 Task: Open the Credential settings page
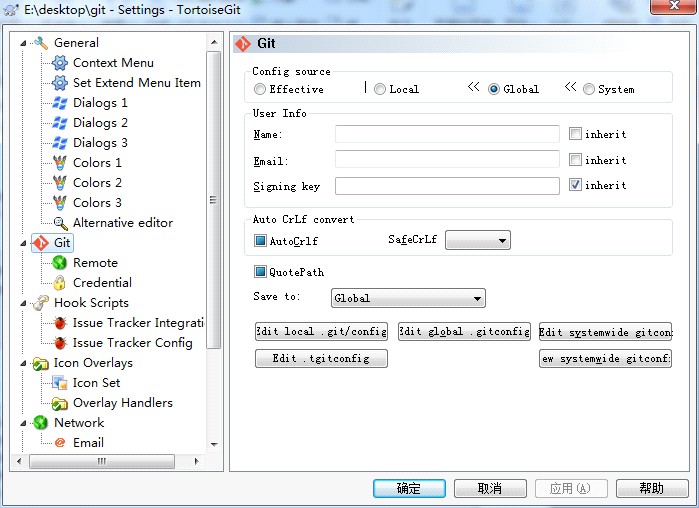coord(103,283)
